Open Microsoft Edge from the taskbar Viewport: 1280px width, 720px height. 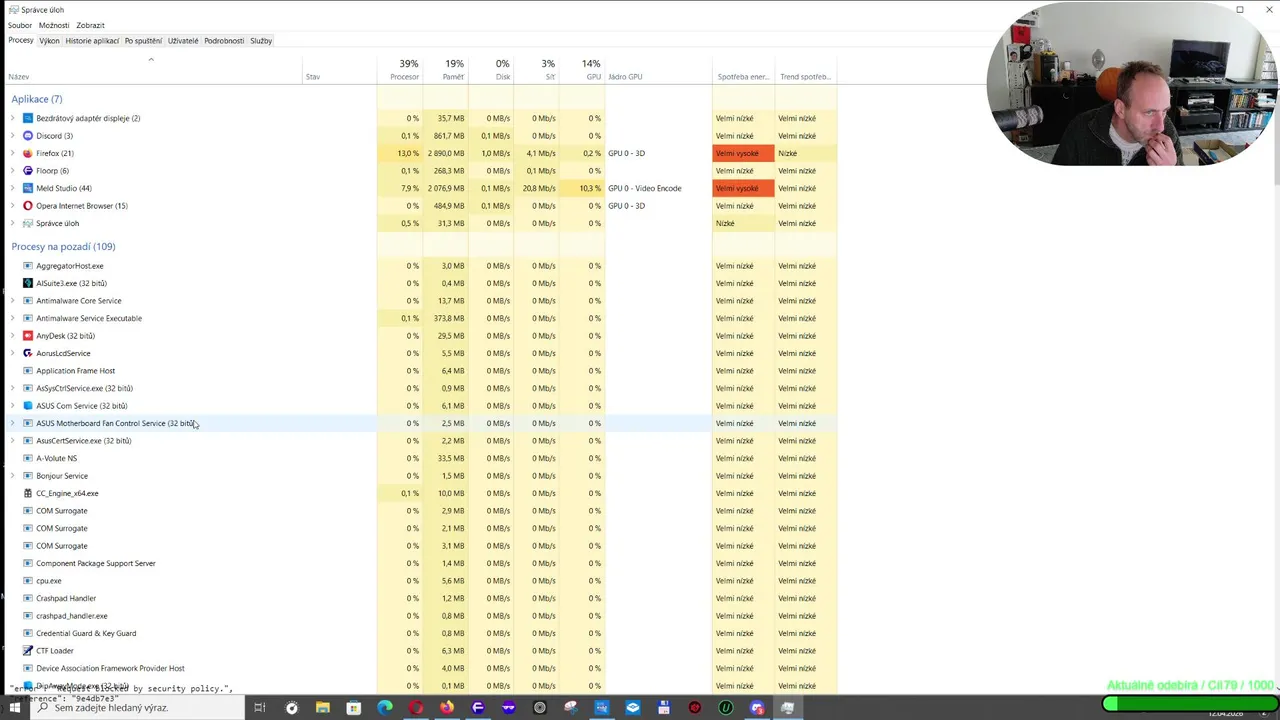click(x=385, y=708)
